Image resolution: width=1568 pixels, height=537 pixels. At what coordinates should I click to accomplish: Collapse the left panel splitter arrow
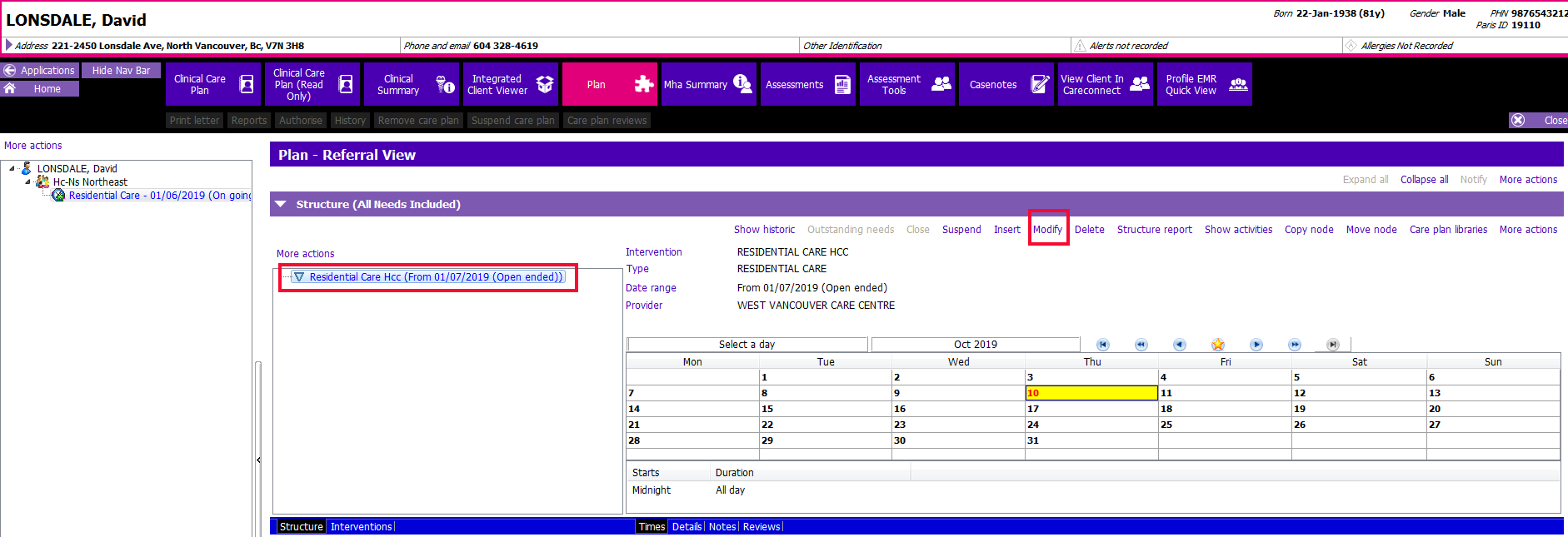258,460
